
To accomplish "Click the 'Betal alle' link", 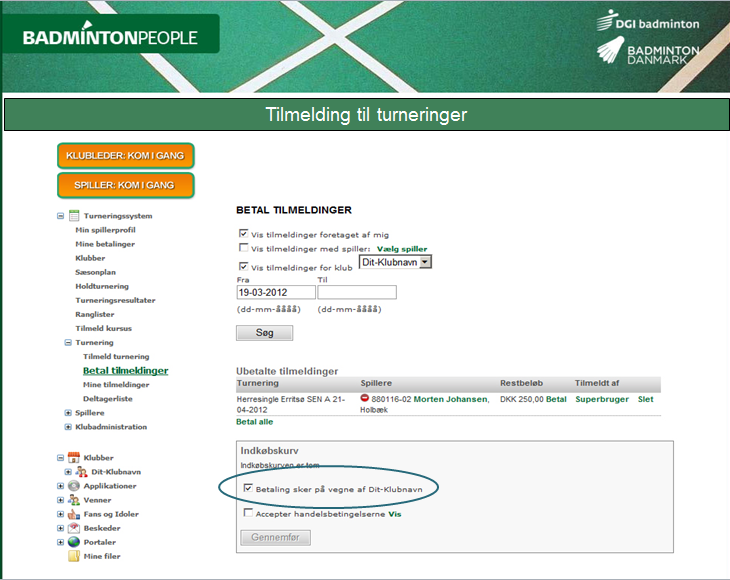I will click(254, 422).
